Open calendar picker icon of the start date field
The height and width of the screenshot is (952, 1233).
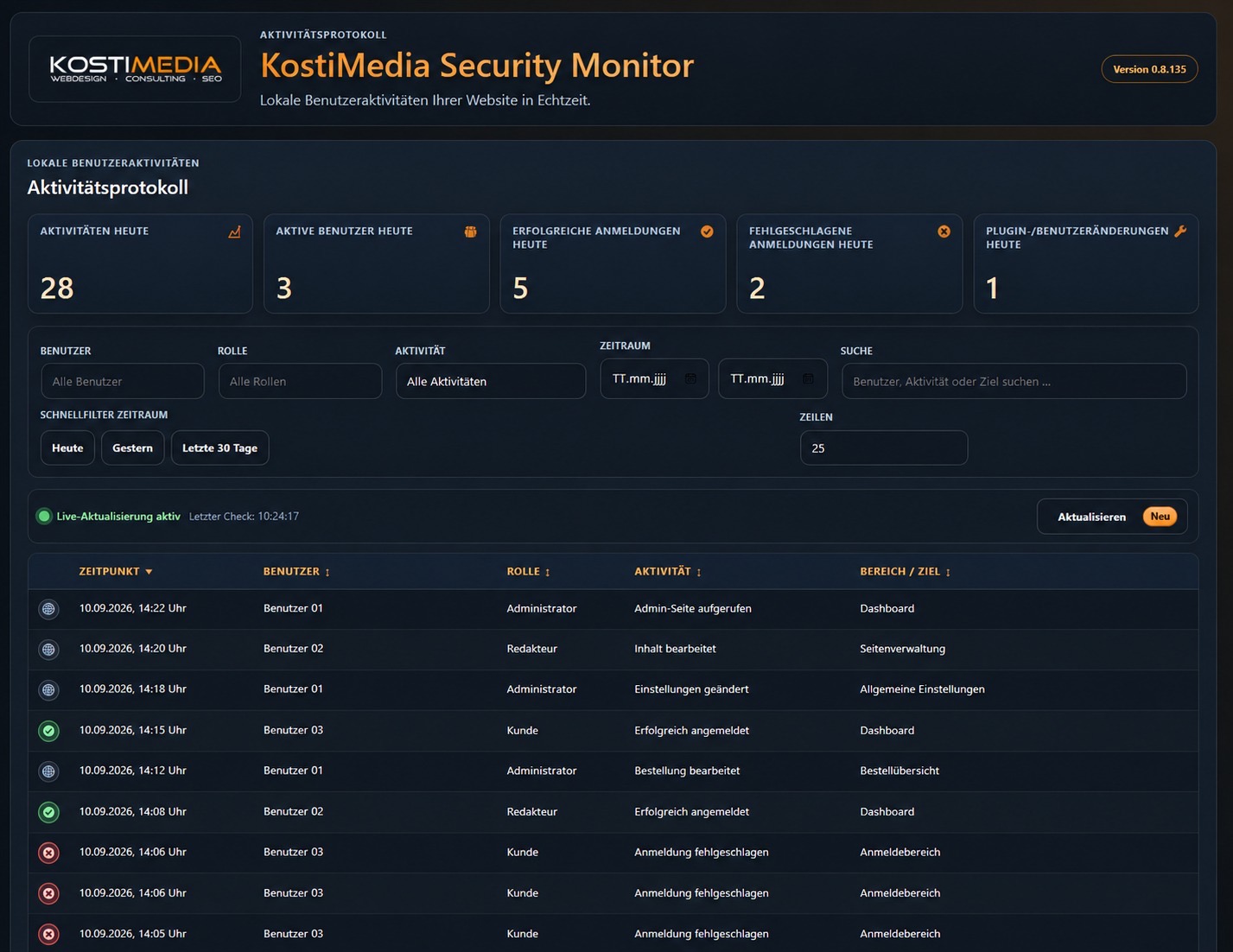point(690,378)
